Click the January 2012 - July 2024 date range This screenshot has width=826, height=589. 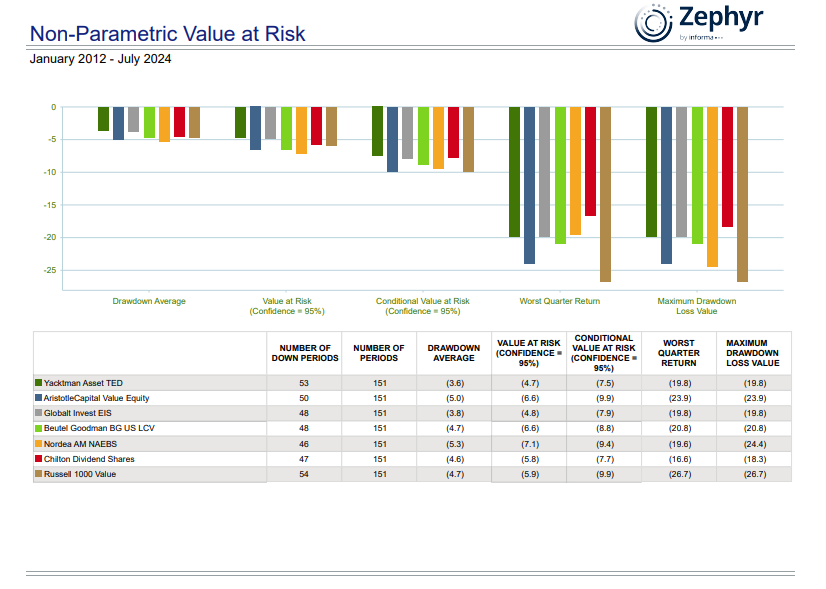pos(100,59)
